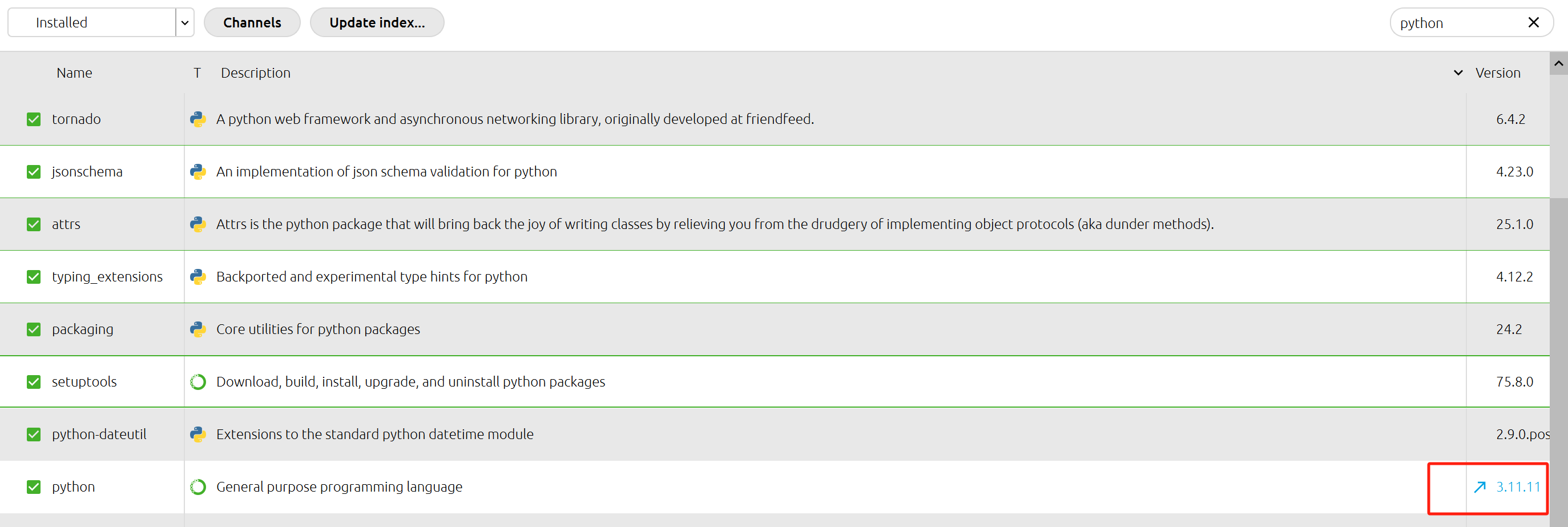Click the conda circle icon in python row
Viewport: 1568px width, 527px height.
click(x=198, y=487)
